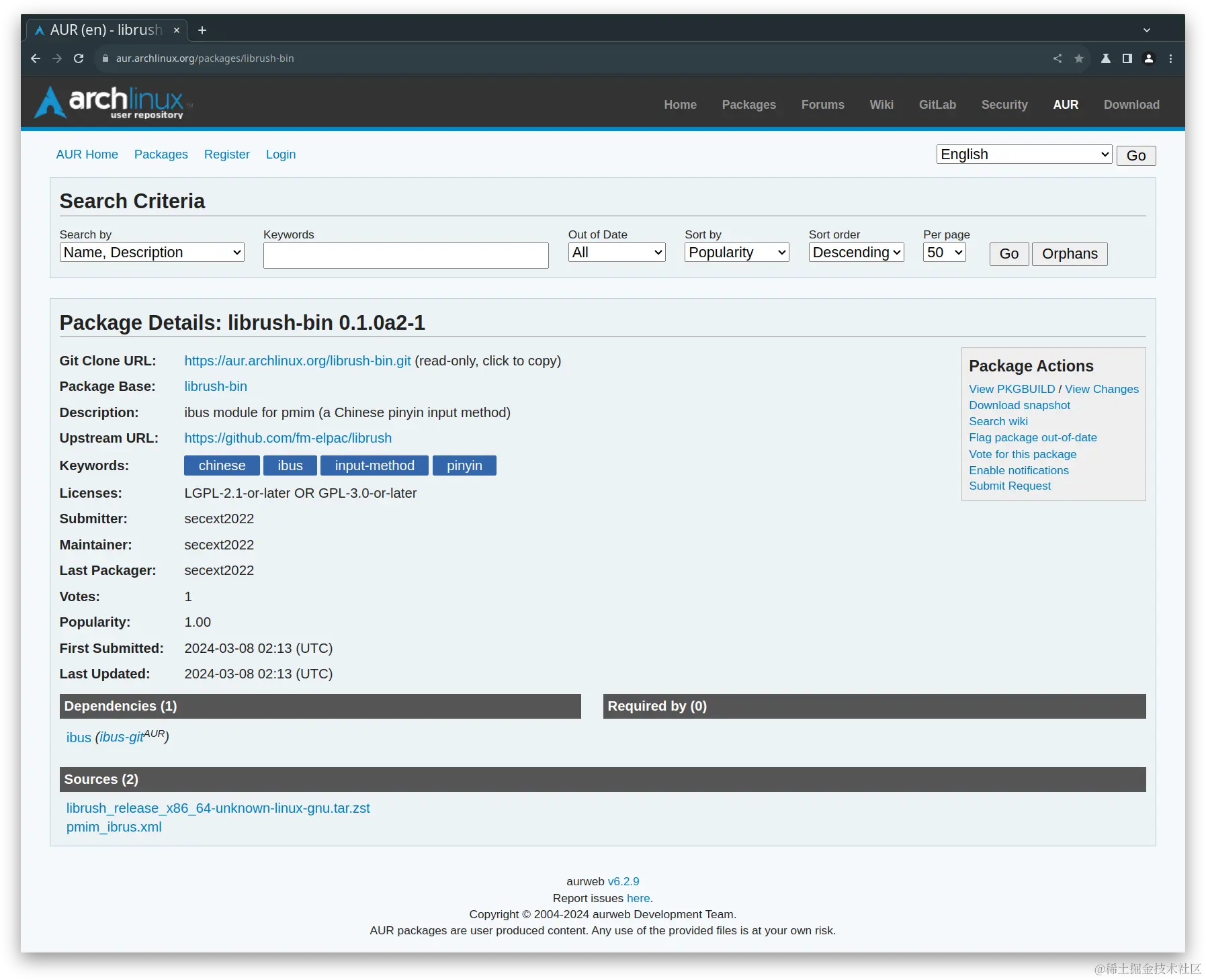Click Submit Request
This screenshot has width=1206, height=980.
[x=1010, y=486]
